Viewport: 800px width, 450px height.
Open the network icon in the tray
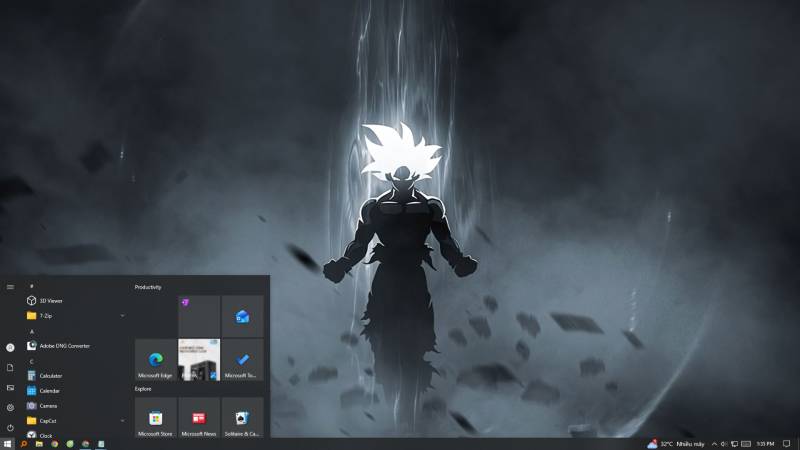pos(735,444)
